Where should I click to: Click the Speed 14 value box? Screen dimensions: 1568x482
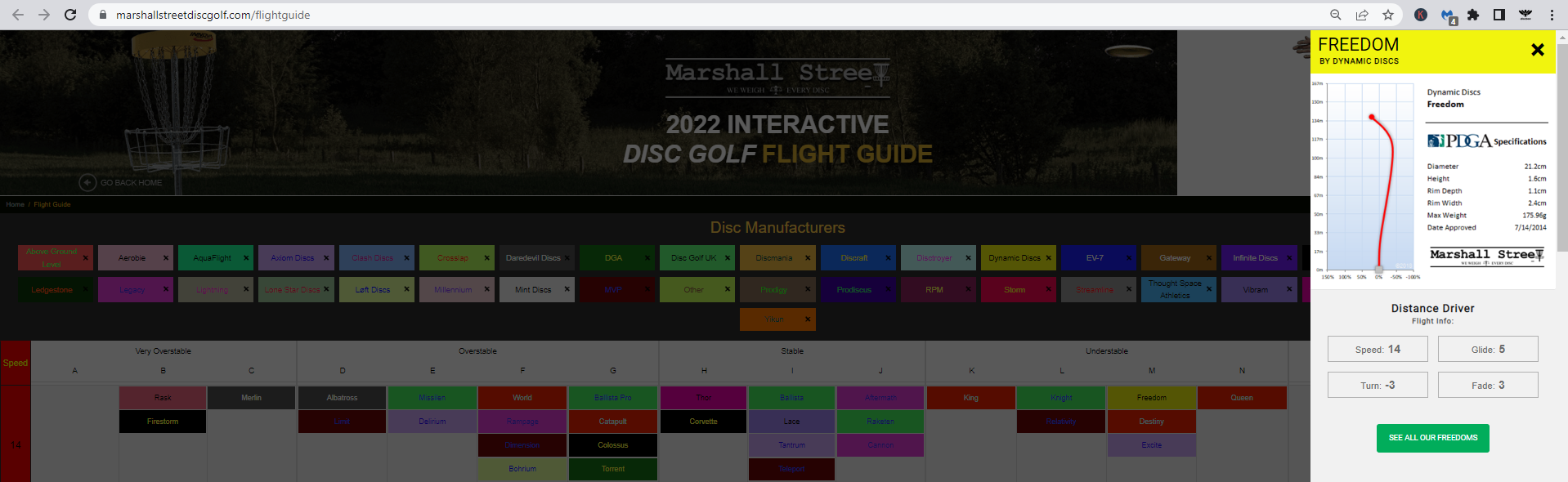(x=1378, y=349)
